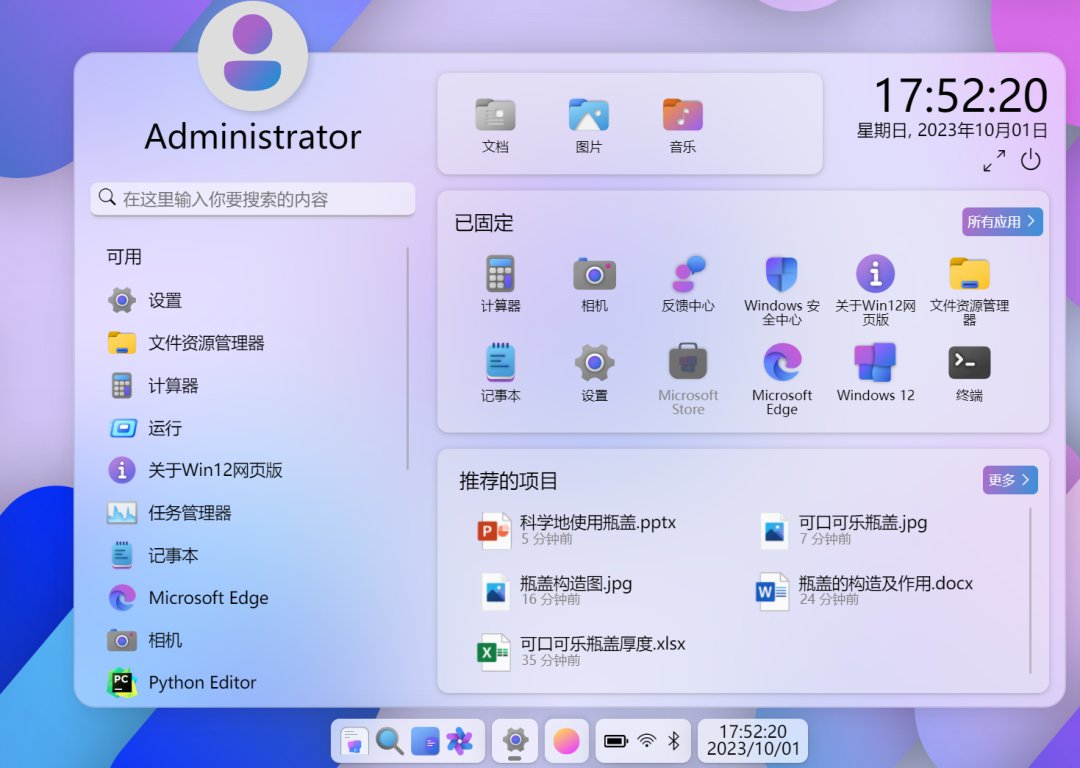Click the taskbar search magnifier

[x=389, y=742]
